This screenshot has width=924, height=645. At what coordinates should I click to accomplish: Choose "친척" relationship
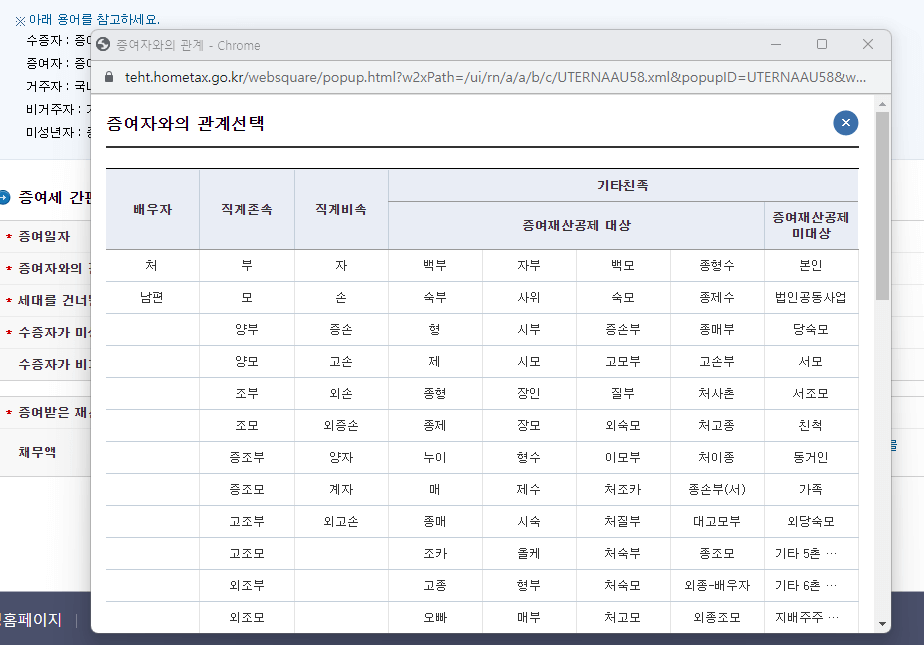pos(810,425)
